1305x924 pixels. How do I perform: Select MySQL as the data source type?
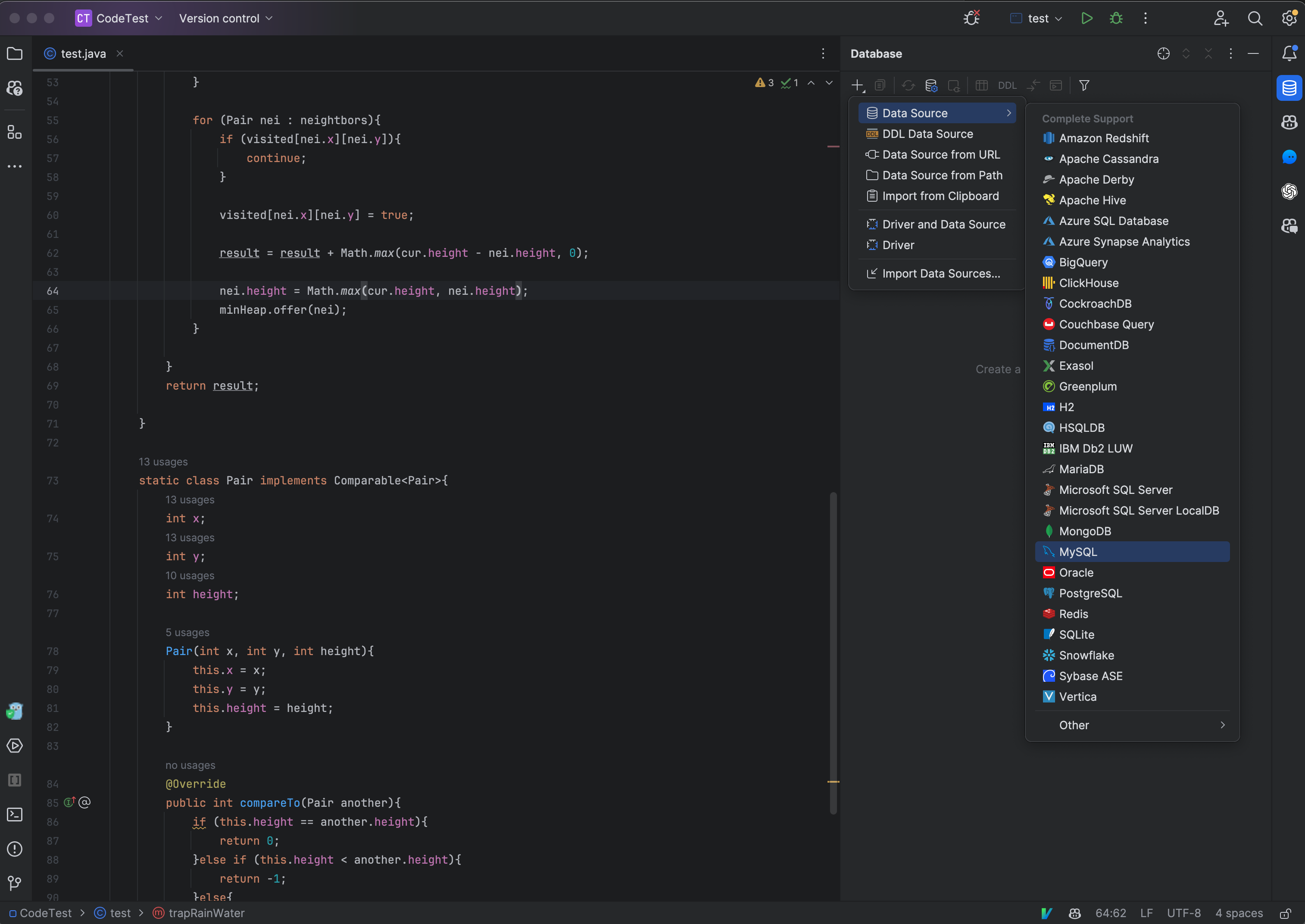coord(1077,551)
